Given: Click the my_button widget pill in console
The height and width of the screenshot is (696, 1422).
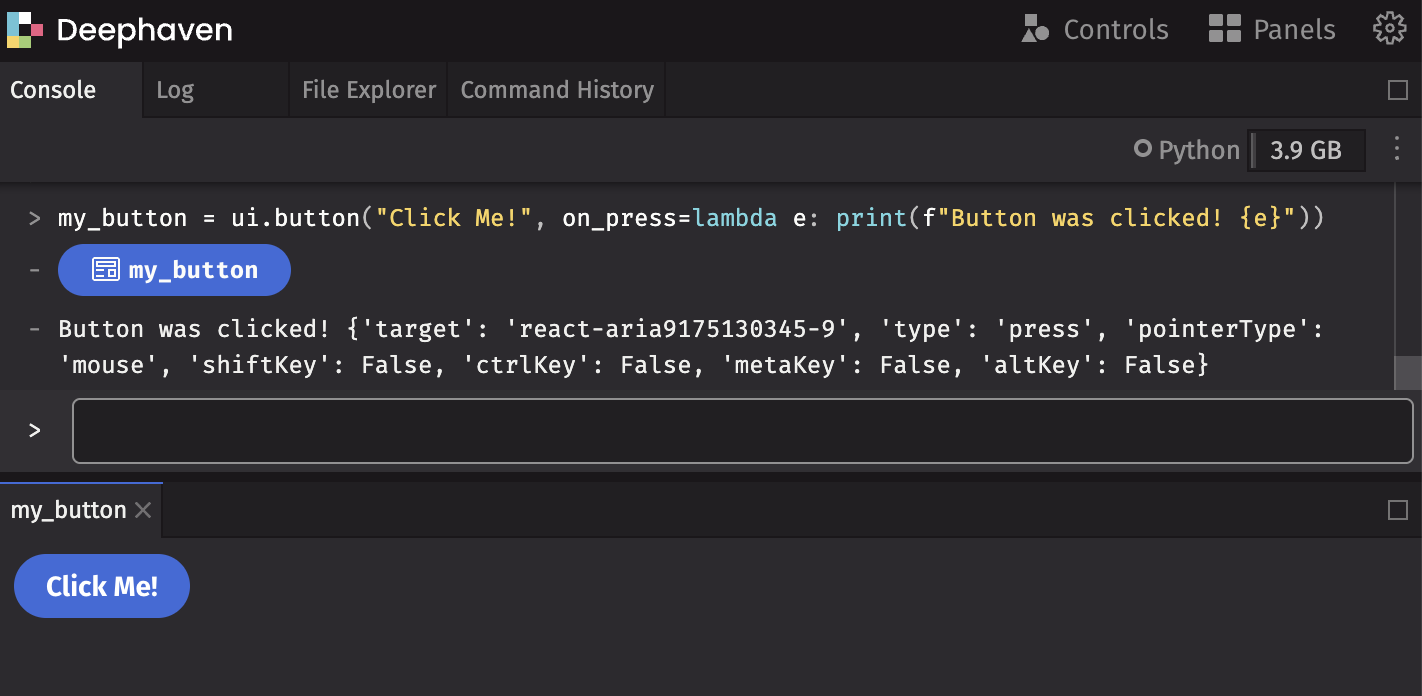Looking at the screenshot, I should tap(174, 270).
